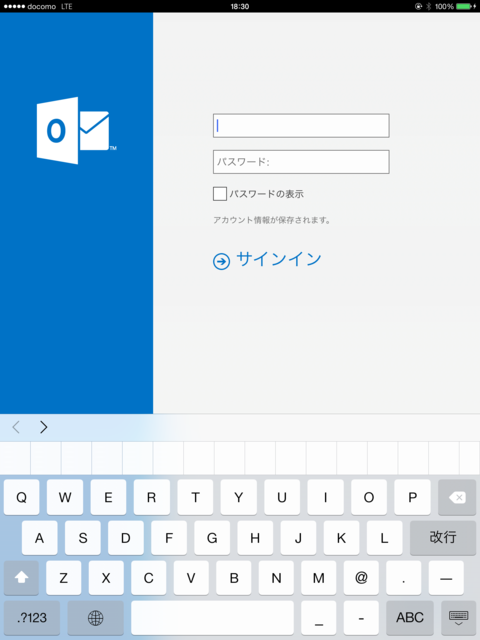Tap the W key
The image size is (480, 640).
(65, 497)
